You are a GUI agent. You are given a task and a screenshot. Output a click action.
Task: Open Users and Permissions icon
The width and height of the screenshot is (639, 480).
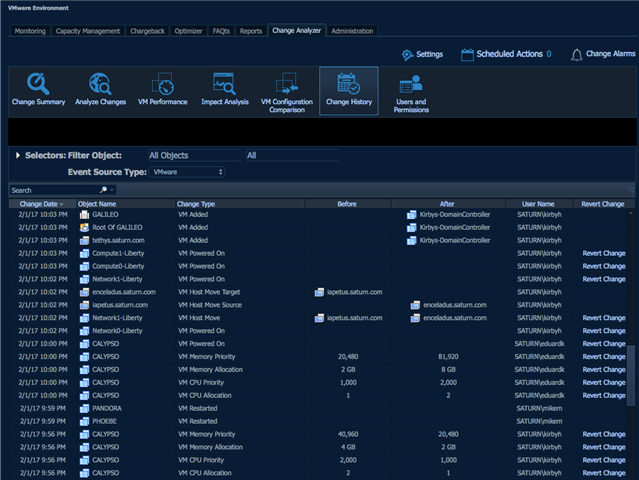pyautogui.click(x=411, y=84)
